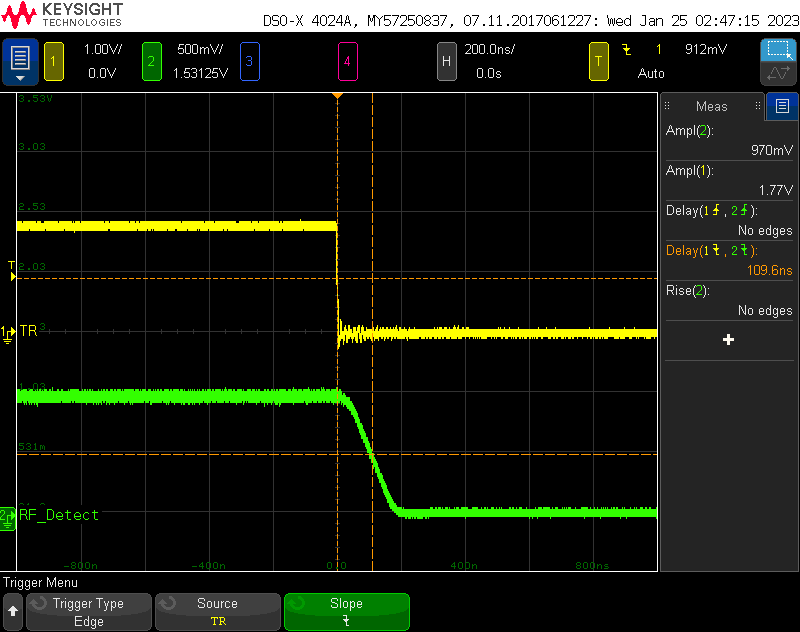
Task: Click horizontal delay 0.0s value
Action: point(489,73)
